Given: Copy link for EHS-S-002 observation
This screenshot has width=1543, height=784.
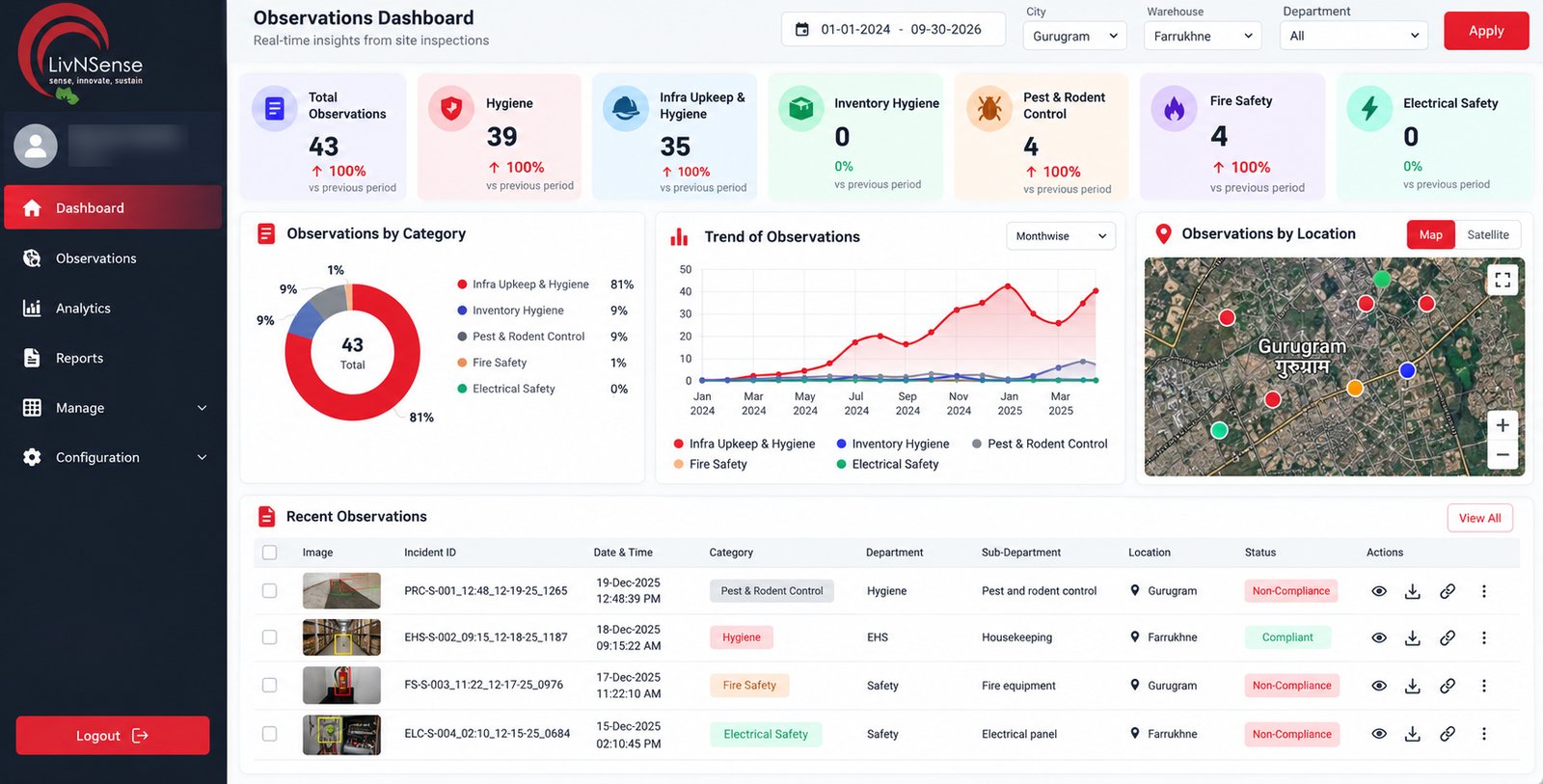Looking at the screenshot, I should point(1448,637).
